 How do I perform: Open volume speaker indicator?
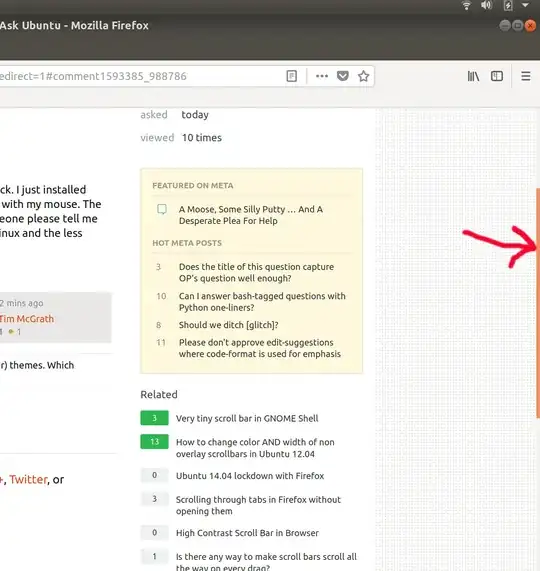click(486, 5)
